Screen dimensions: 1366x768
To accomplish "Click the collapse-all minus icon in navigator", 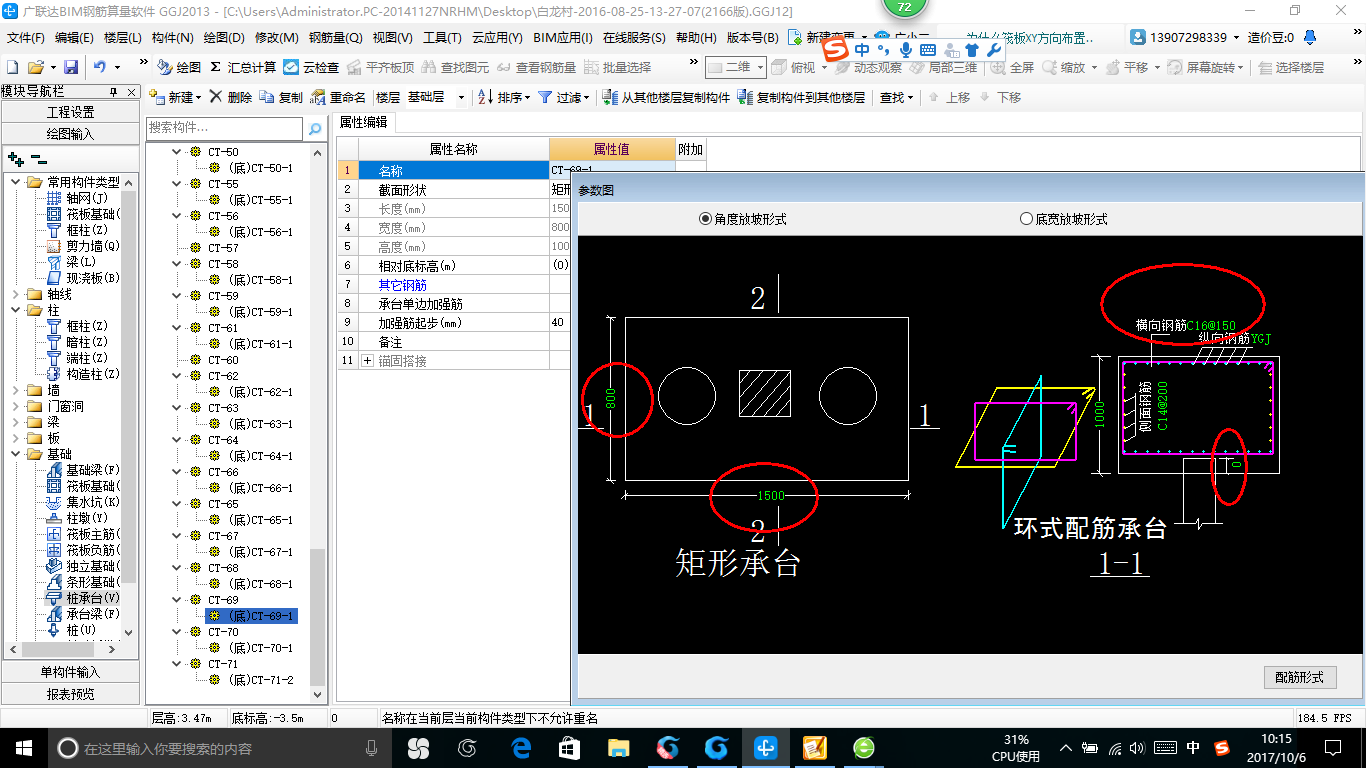I will 38,158.
